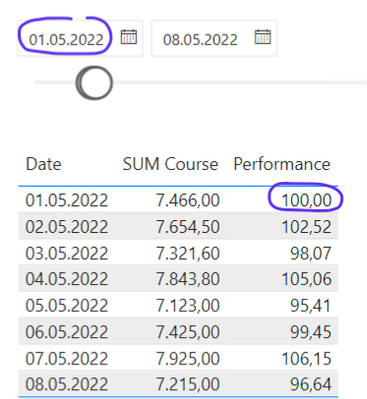This screenshot has width=367, height=399.
Task: Click the SUM Course value 7.925,00
Action: (188, 358)
